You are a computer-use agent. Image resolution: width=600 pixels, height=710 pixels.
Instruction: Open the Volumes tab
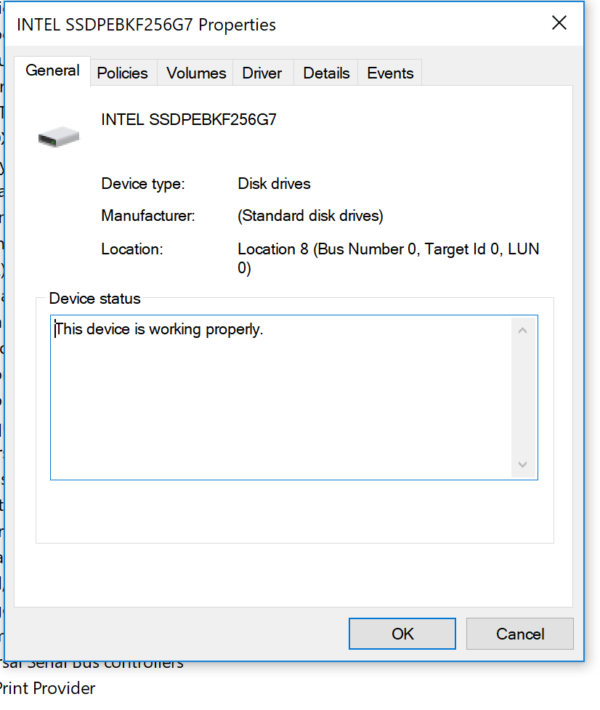pyautogui.click(x=196, y=73)
